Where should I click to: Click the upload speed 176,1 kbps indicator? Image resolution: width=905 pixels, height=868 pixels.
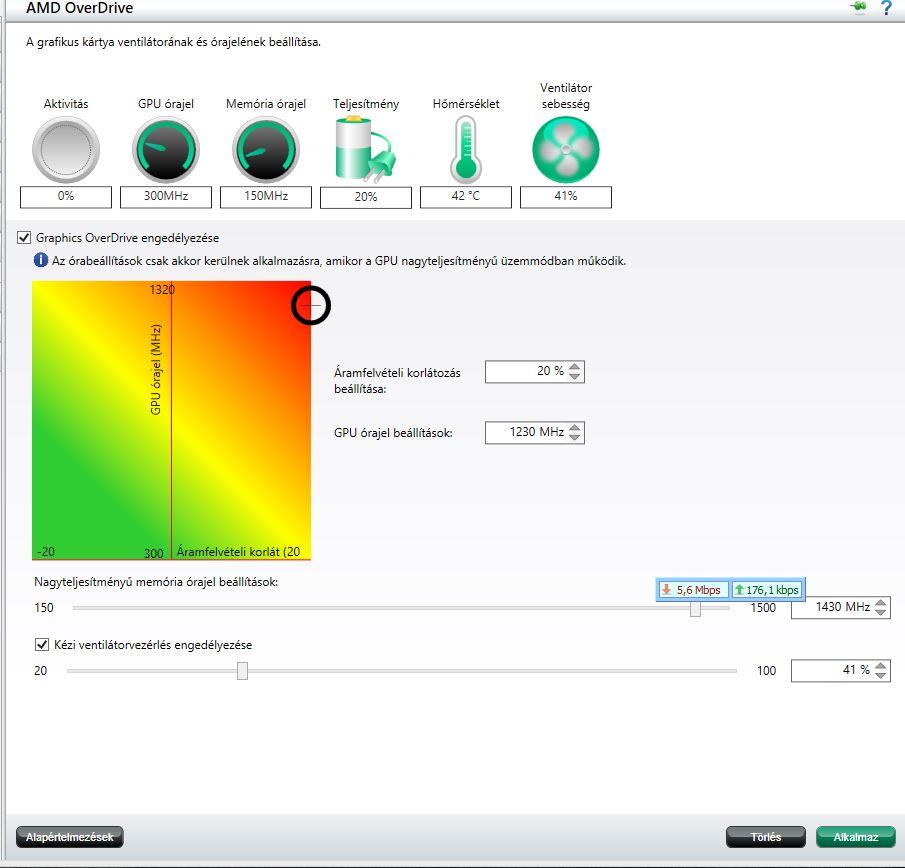pyautogui.click(x=766, y=590)
